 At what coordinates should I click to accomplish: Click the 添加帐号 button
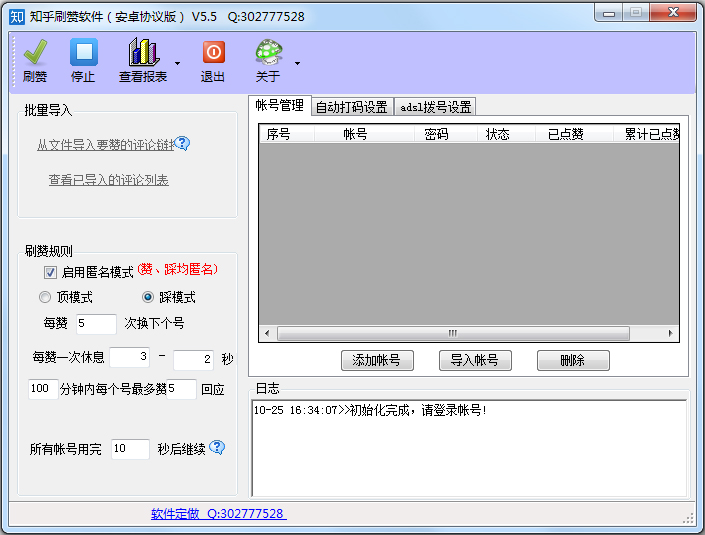[377, 360]
